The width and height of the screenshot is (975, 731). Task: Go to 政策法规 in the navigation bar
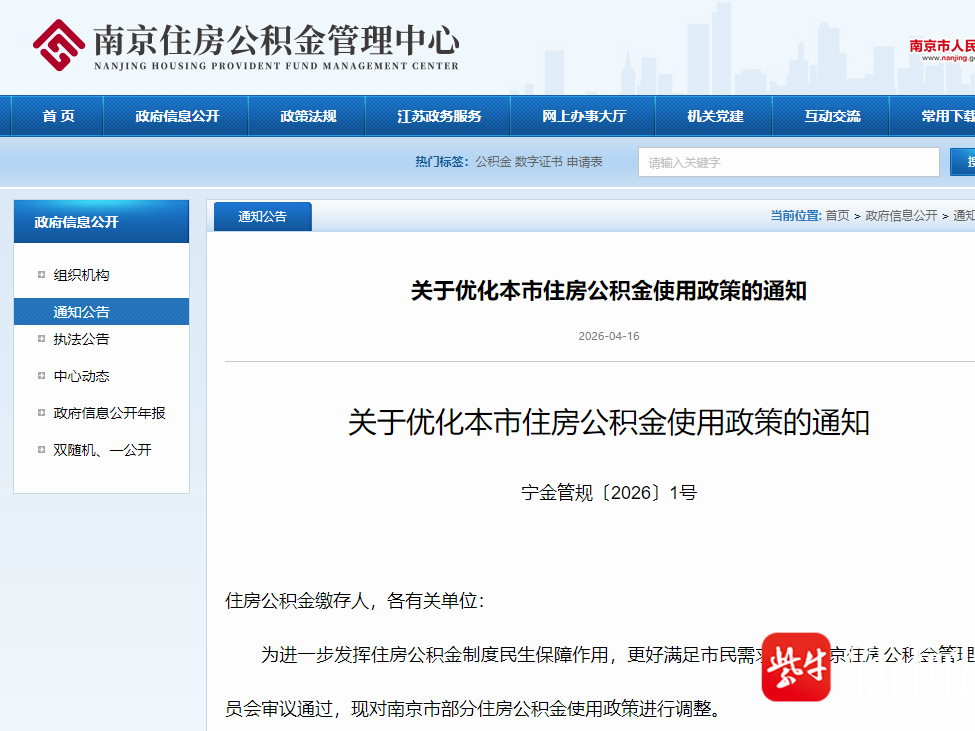[308, 116]
